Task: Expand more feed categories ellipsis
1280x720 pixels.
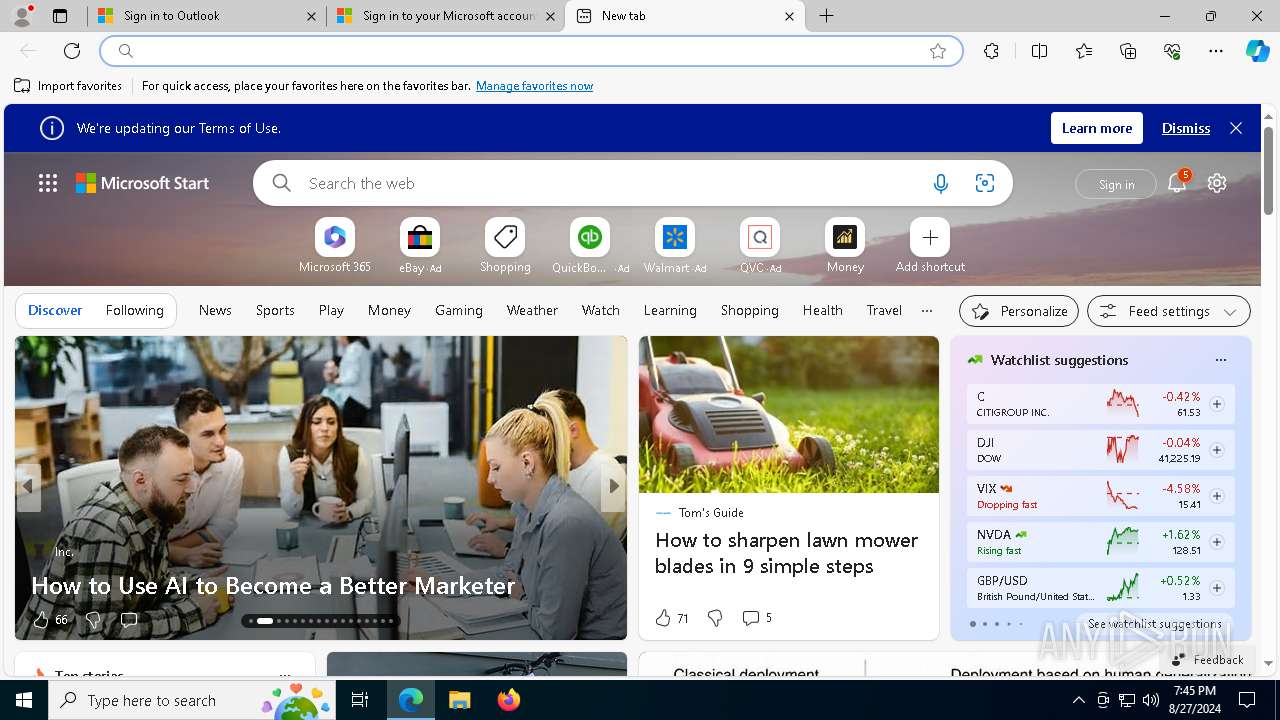Action: (x=927, y=310)
